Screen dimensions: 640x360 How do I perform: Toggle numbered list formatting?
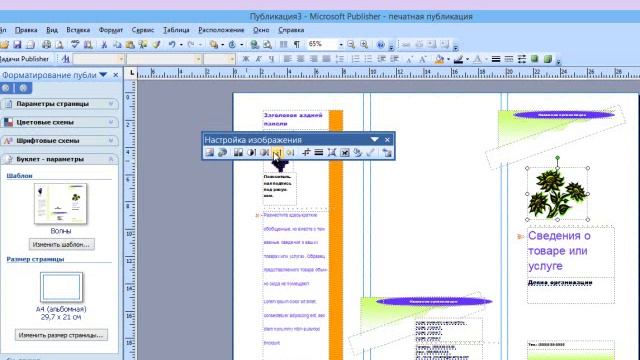pos(356,59)
